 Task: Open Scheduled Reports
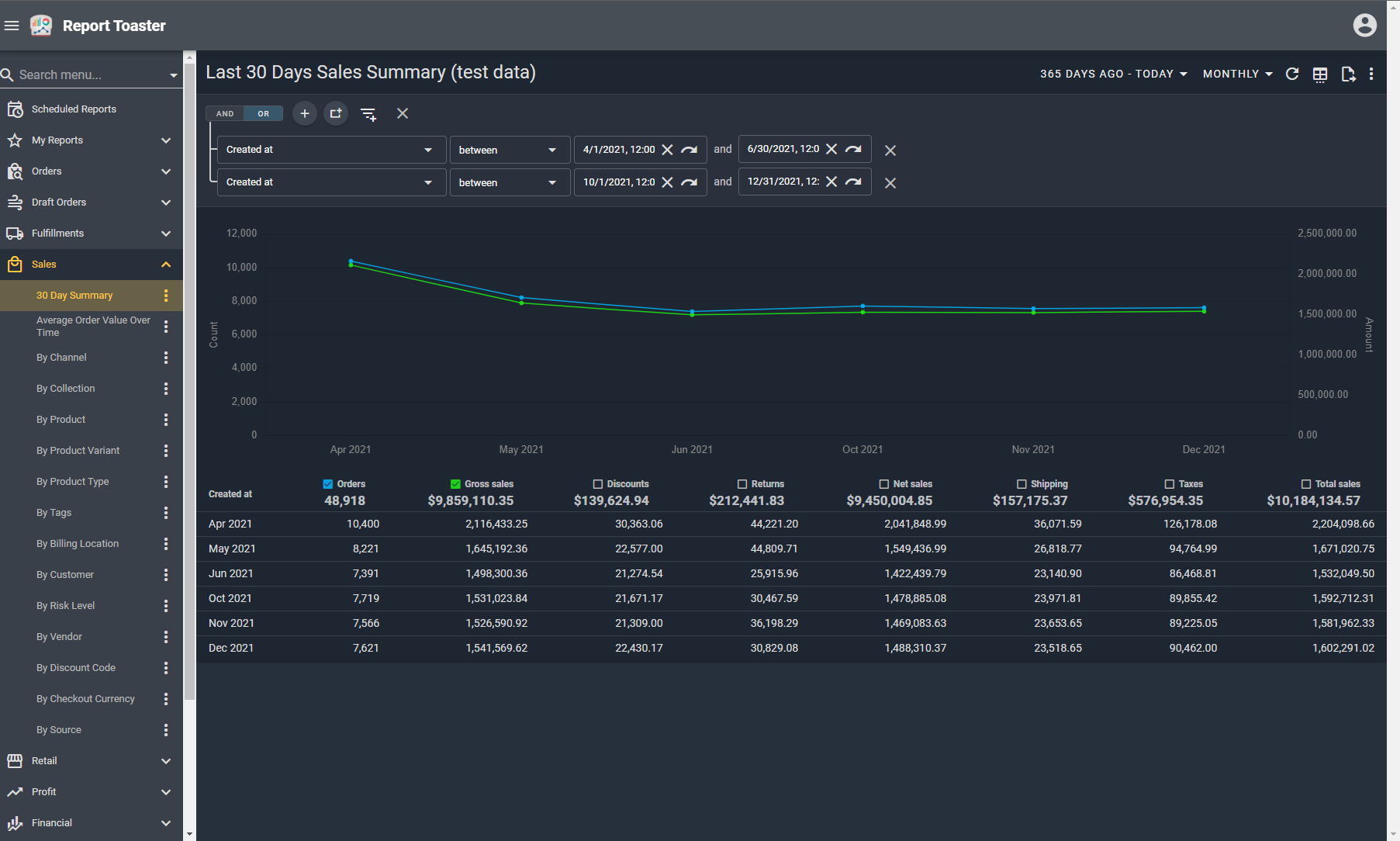74,109
